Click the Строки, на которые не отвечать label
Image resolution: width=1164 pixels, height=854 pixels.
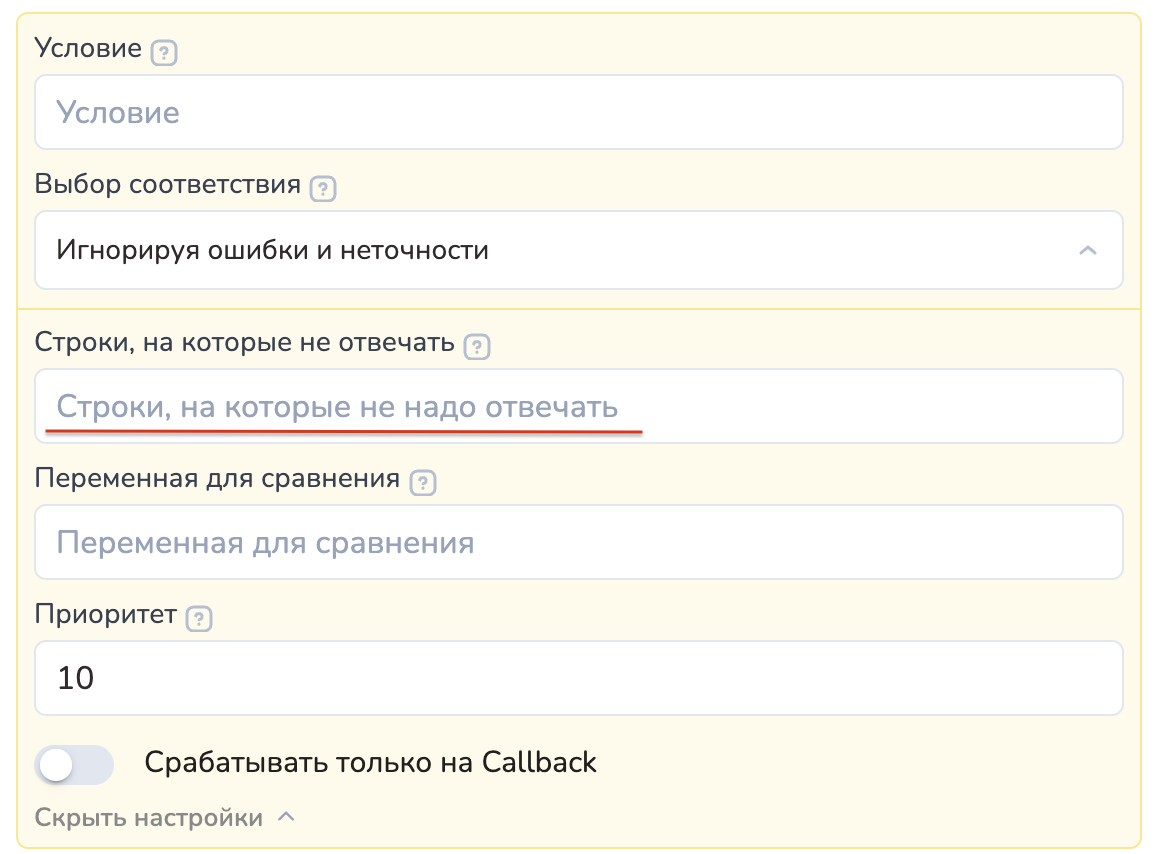coord(245,343)
